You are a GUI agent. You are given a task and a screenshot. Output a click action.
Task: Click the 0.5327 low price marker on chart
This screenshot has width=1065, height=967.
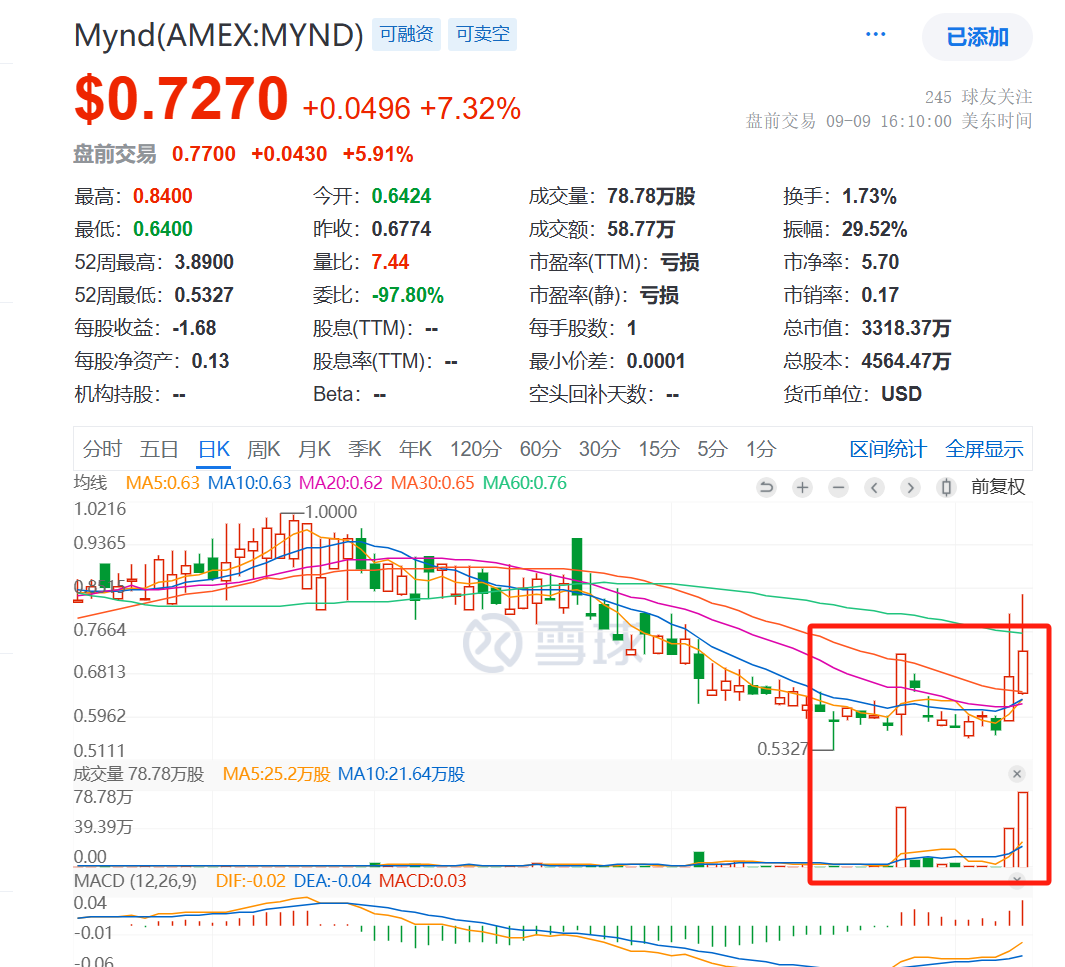pyautogui.click(x=783, y=749)
